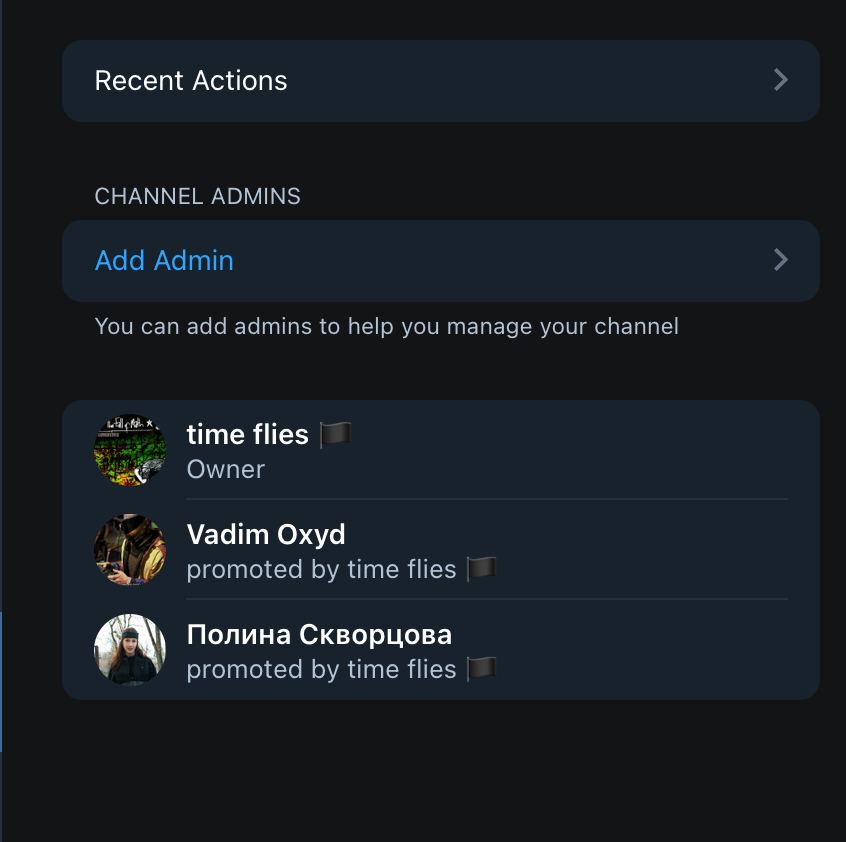Screen dimensions: 846x842
Task: Click the black flag next to the owner's name
Action: pyautogui.click(x=336, y=434)
